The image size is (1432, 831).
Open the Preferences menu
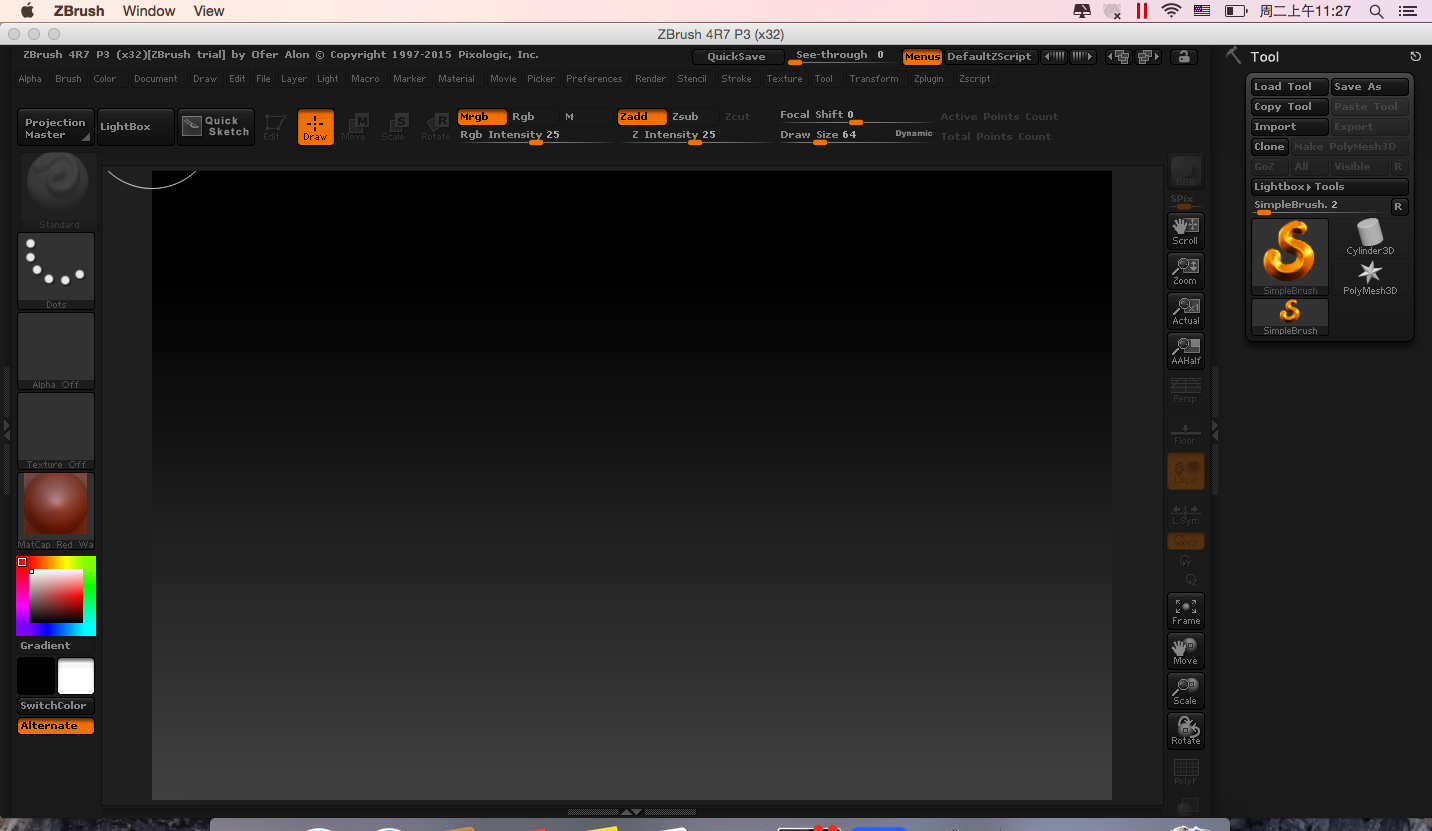point(594,79)
